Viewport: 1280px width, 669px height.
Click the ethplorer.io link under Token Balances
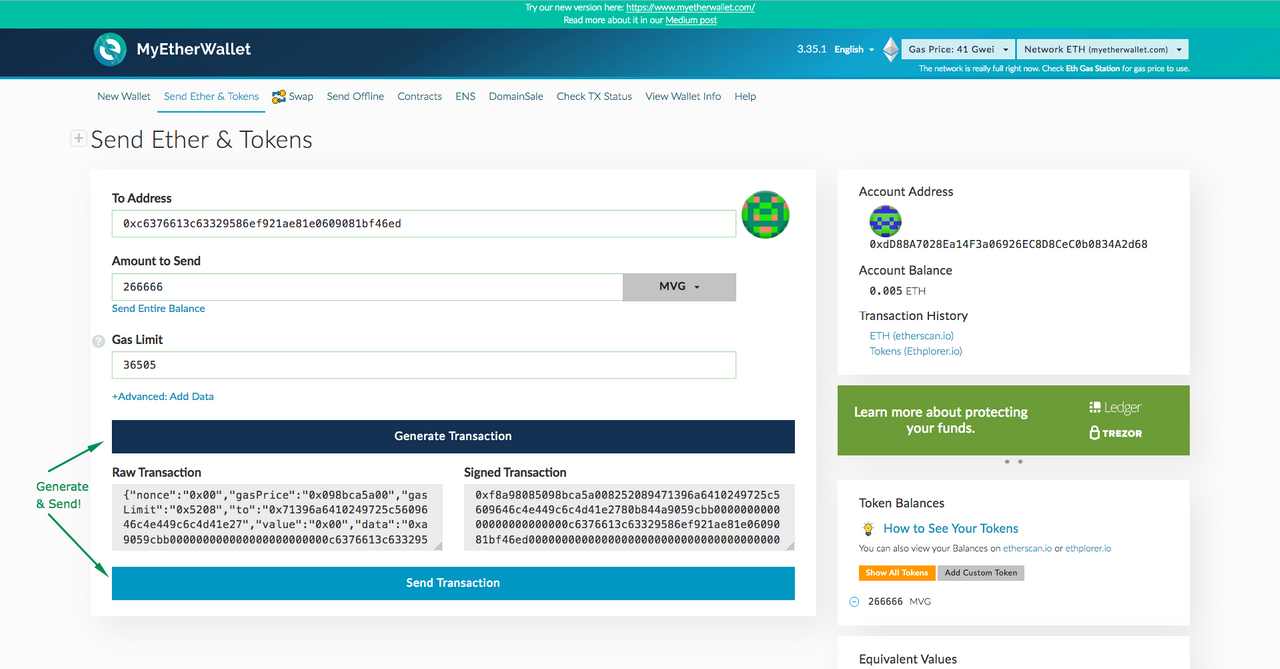1088,548
